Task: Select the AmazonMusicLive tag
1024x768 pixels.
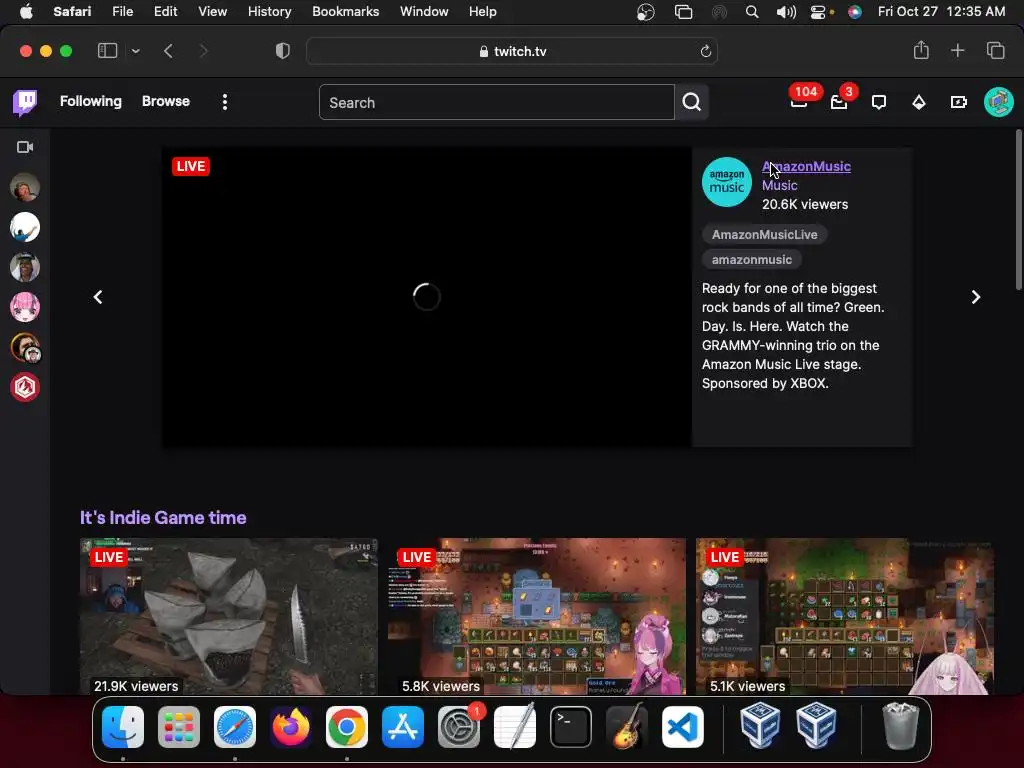Action: click(764, 234)
